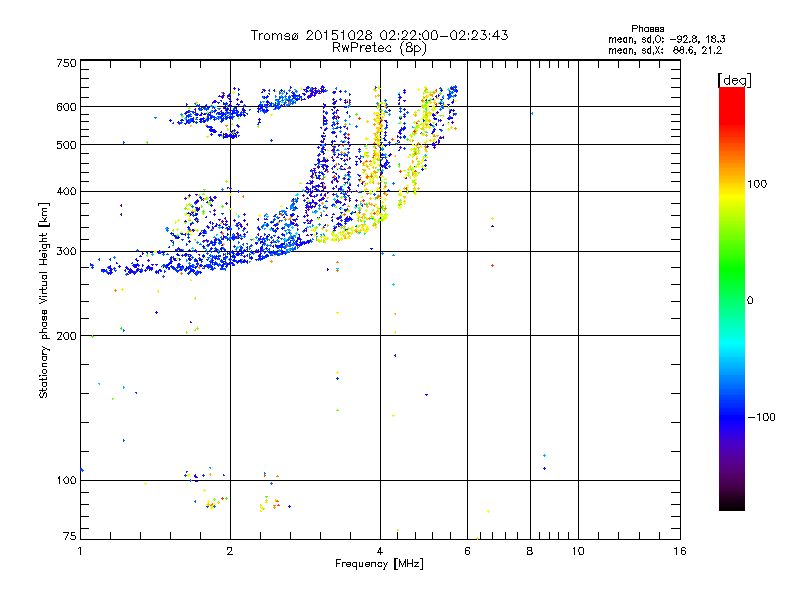Click the '[deg]' colorbar unit label
Viewport: 800px width, 600px height.
tap(734, 80)
